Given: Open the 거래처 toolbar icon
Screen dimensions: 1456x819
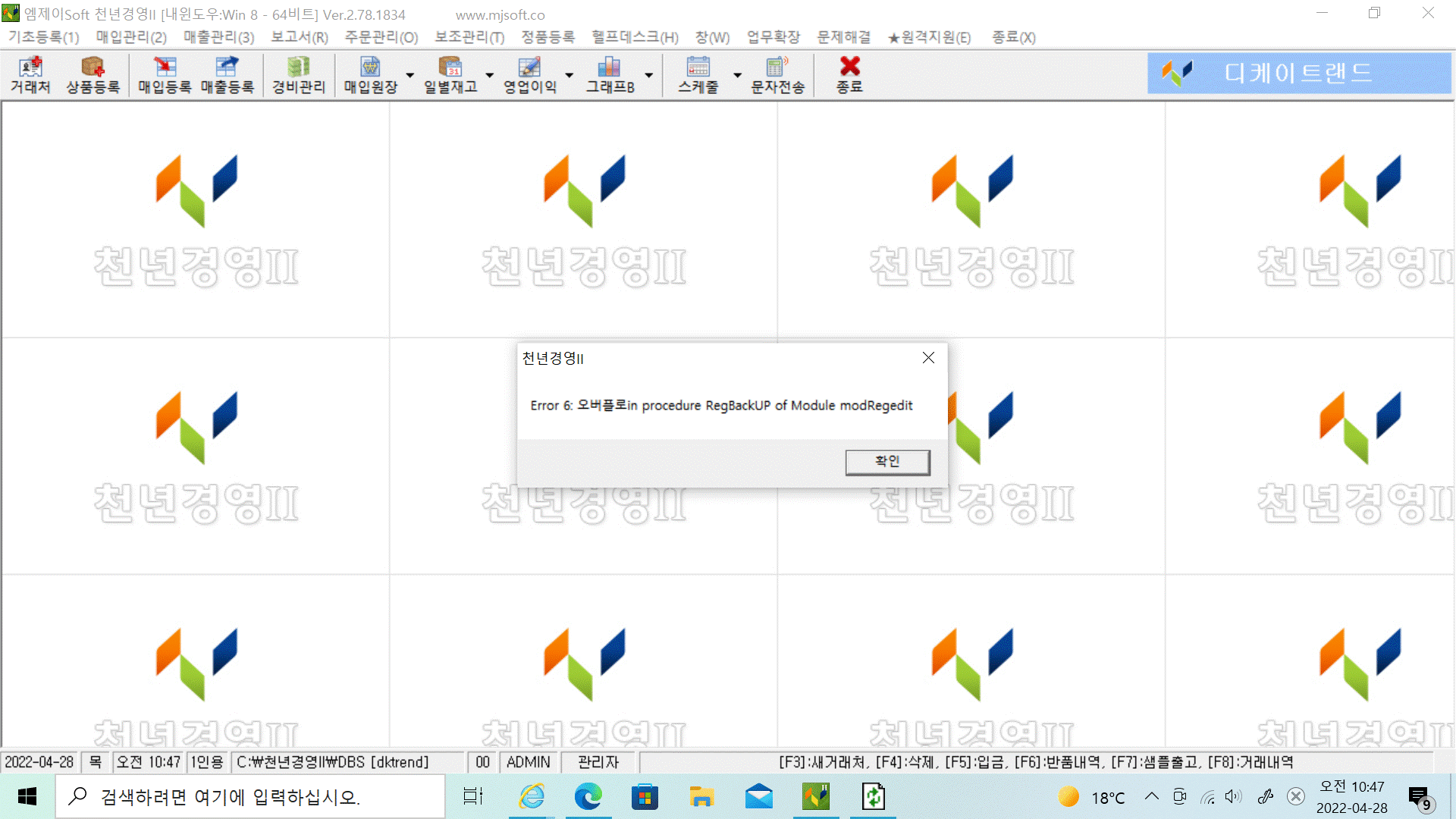Looking at the screenshot, I should click(x=30, y=75).
